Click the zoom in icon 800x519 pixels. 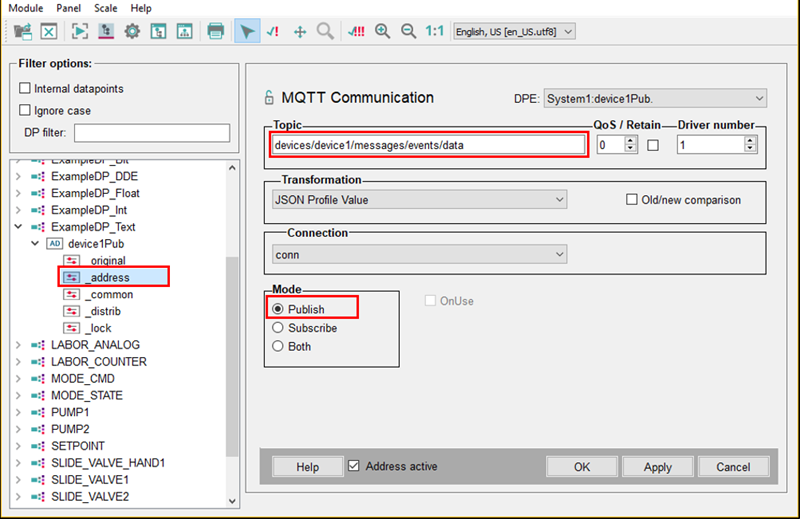point(382,32)
